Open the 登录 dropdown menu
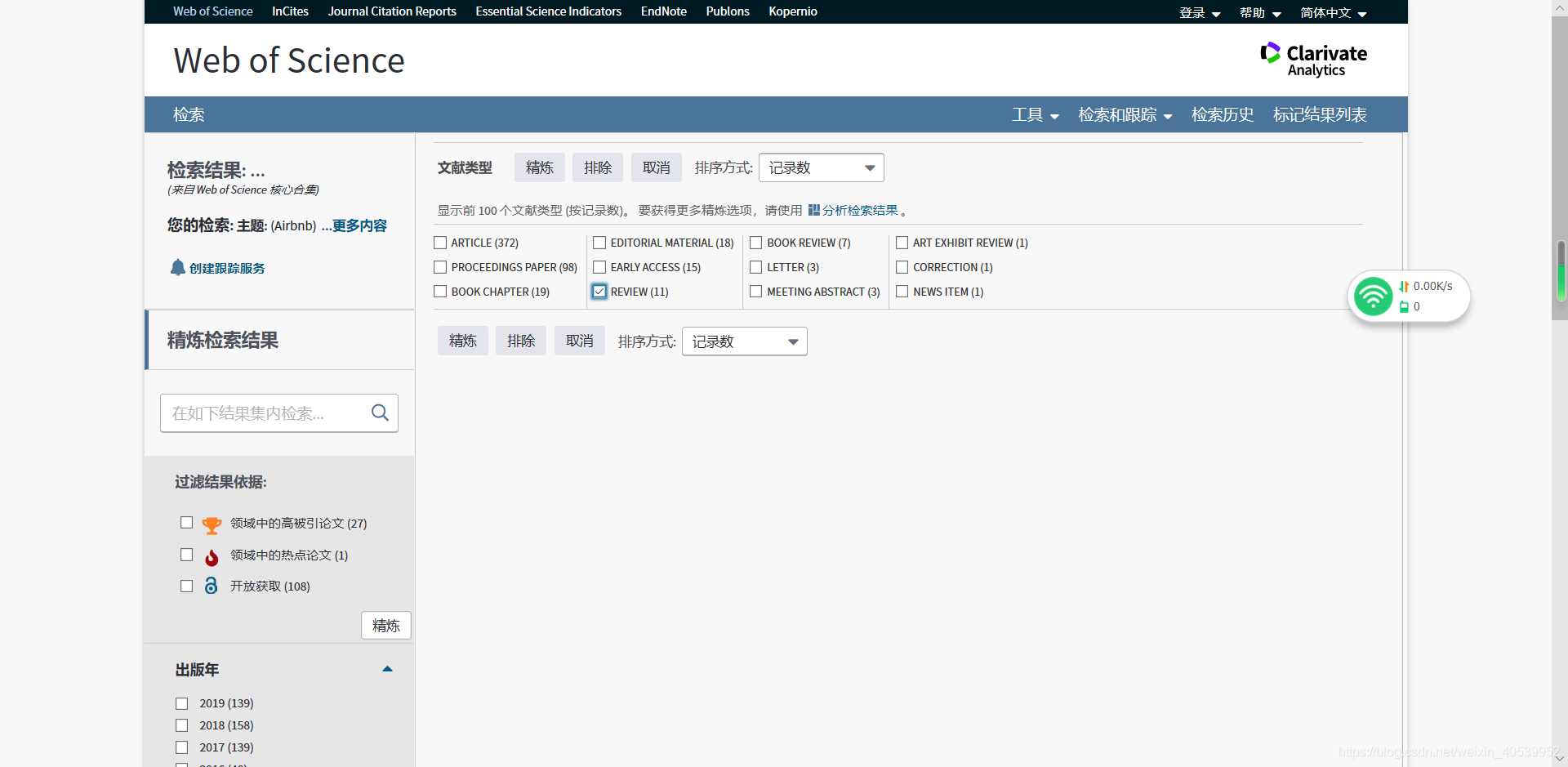 click(1200, 12)
